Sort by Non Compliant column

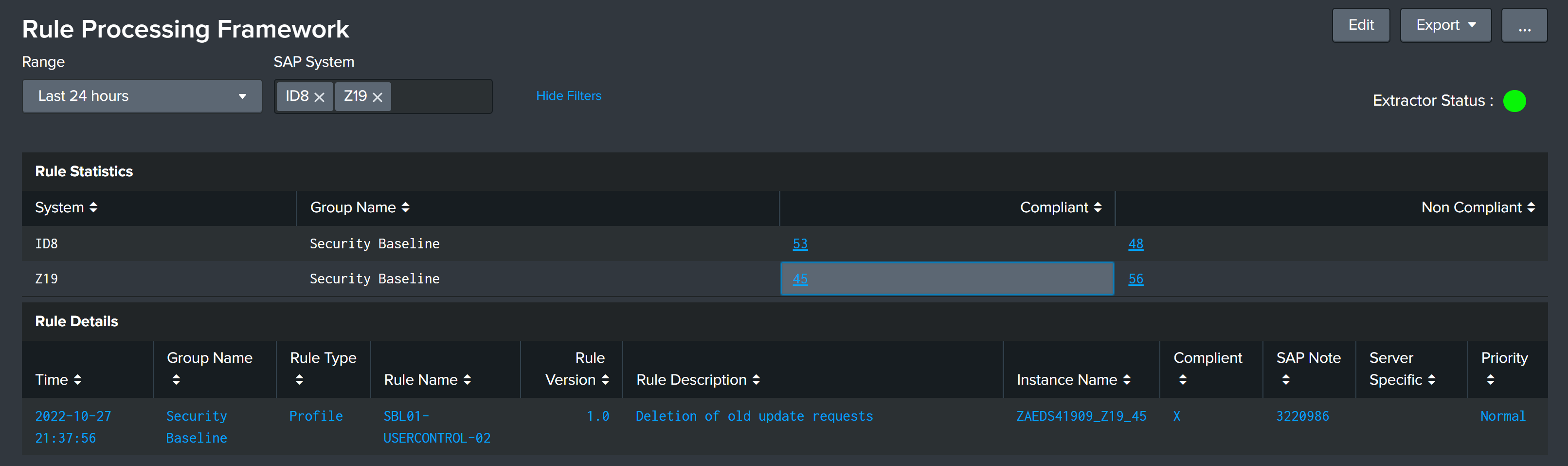(x=1478, y=208)
